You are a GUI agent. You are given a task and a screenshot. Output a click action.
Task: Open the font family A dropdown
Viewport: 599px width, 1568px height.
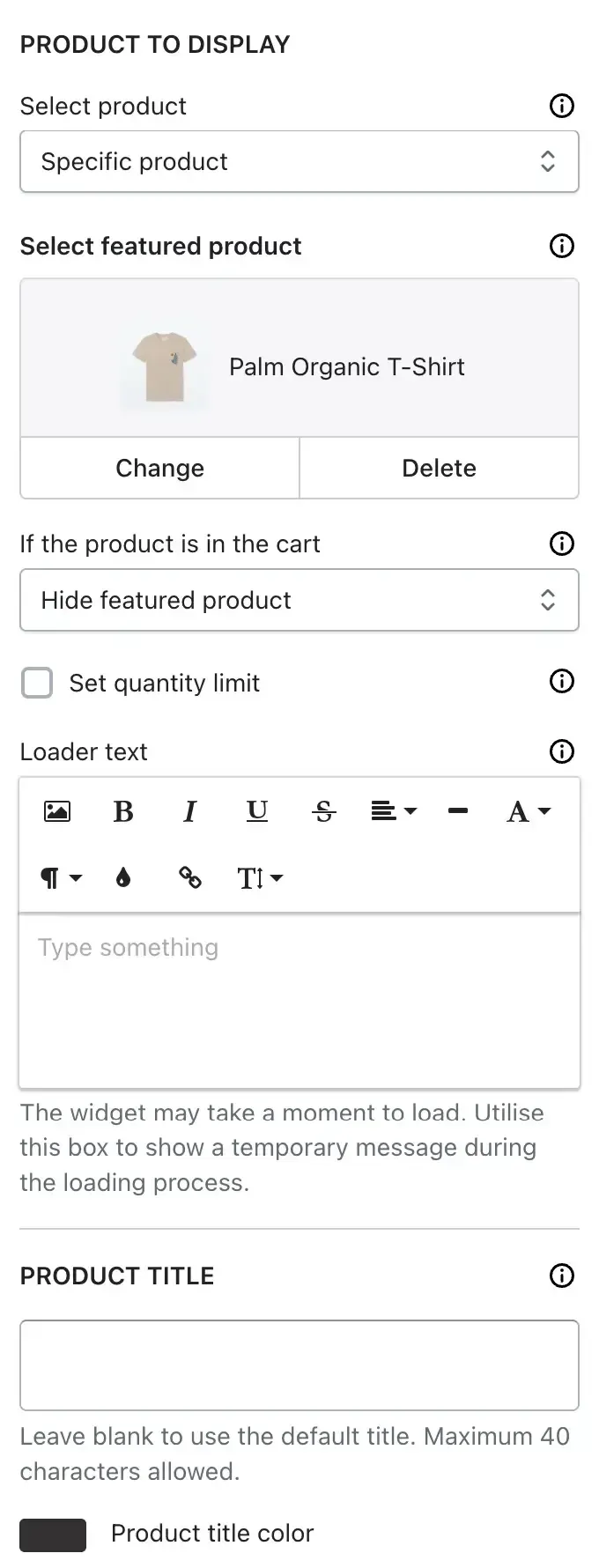[x=529, y=810]
